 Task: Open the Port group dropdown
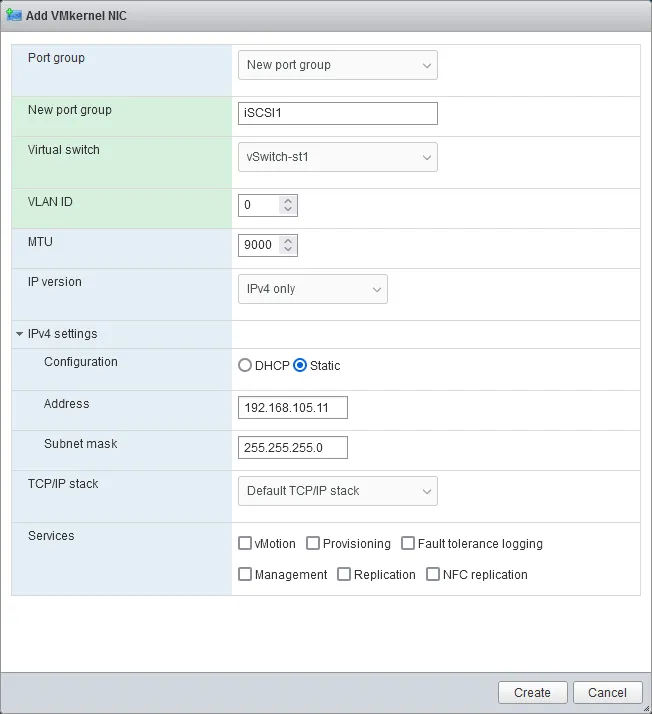[337, 65]
